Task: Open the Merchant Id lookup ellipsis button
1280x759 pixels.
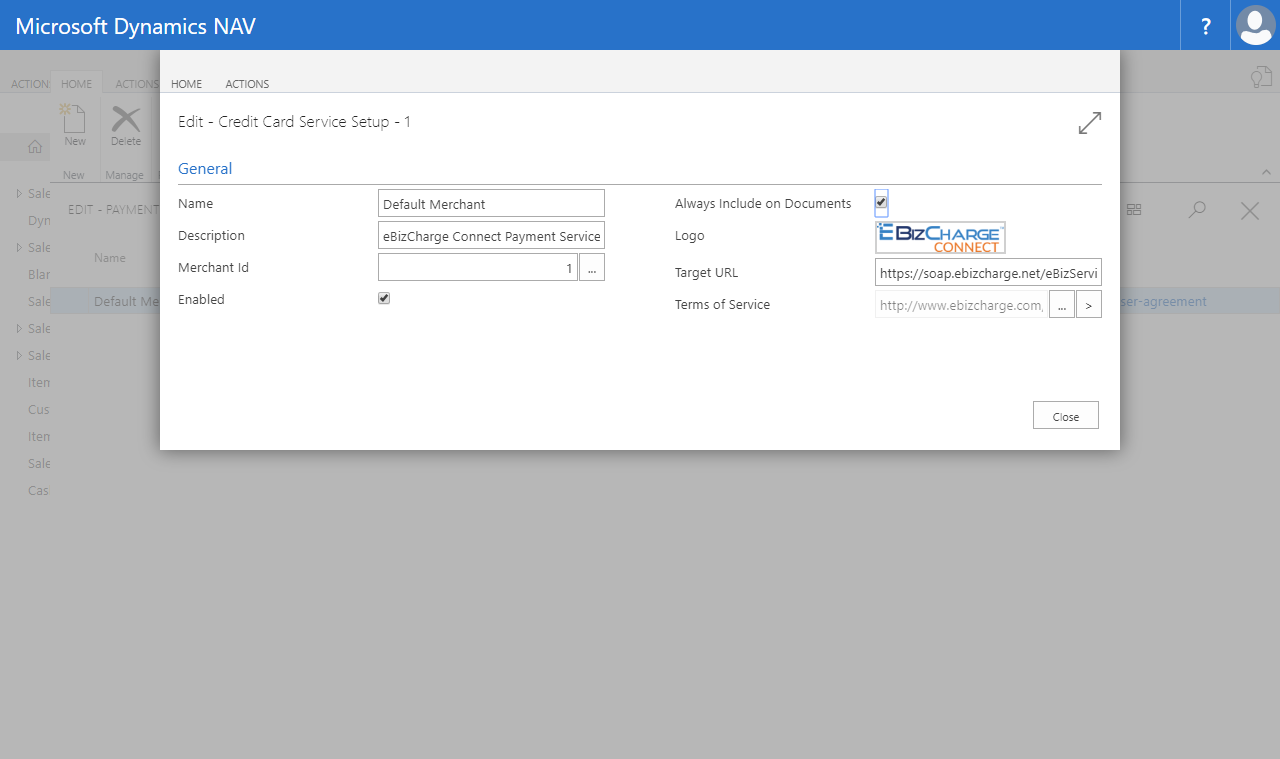Action: (592, 268)
